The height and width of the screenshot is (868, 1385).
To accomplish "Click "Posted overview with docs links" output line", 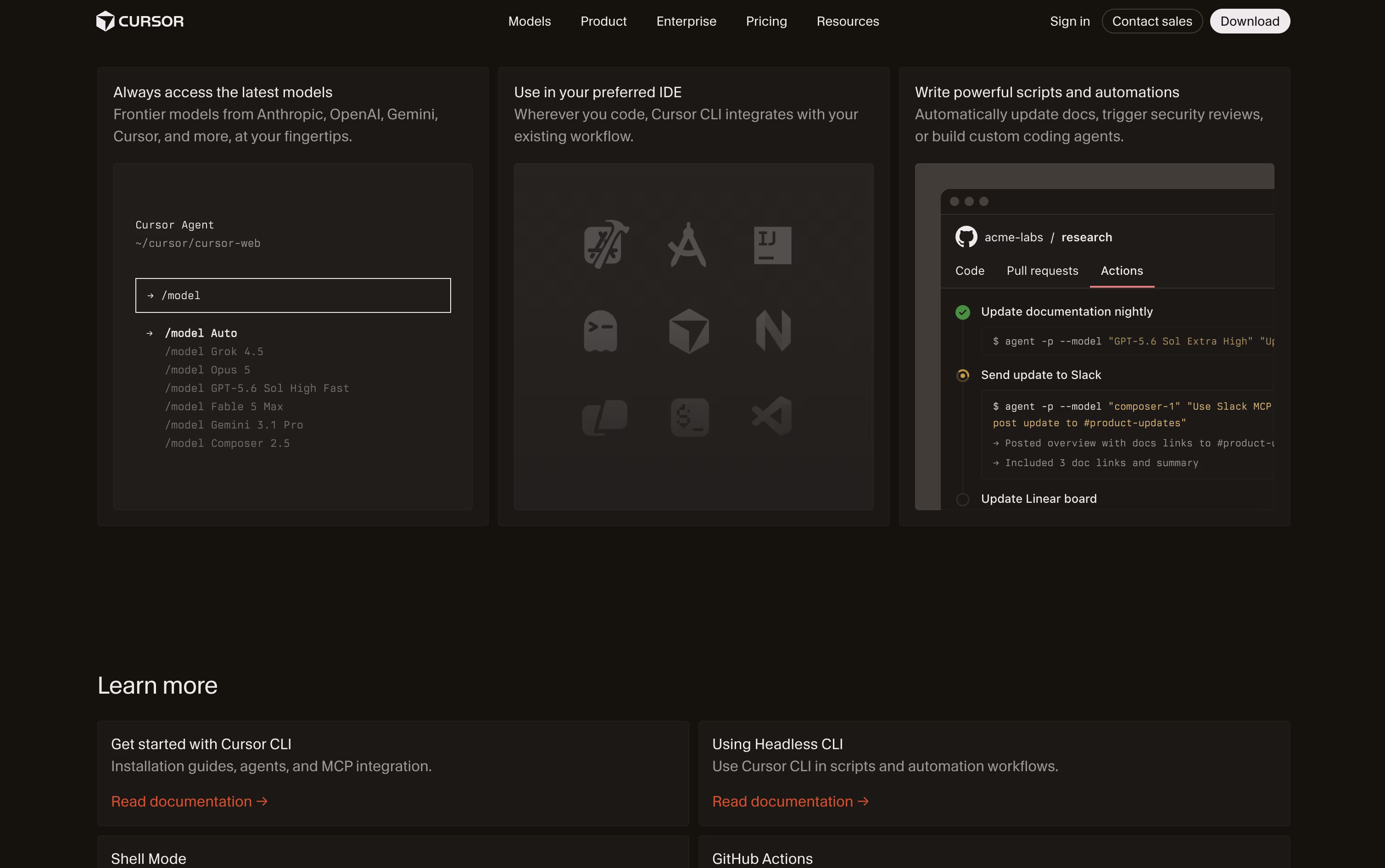I will point(1134,443).
